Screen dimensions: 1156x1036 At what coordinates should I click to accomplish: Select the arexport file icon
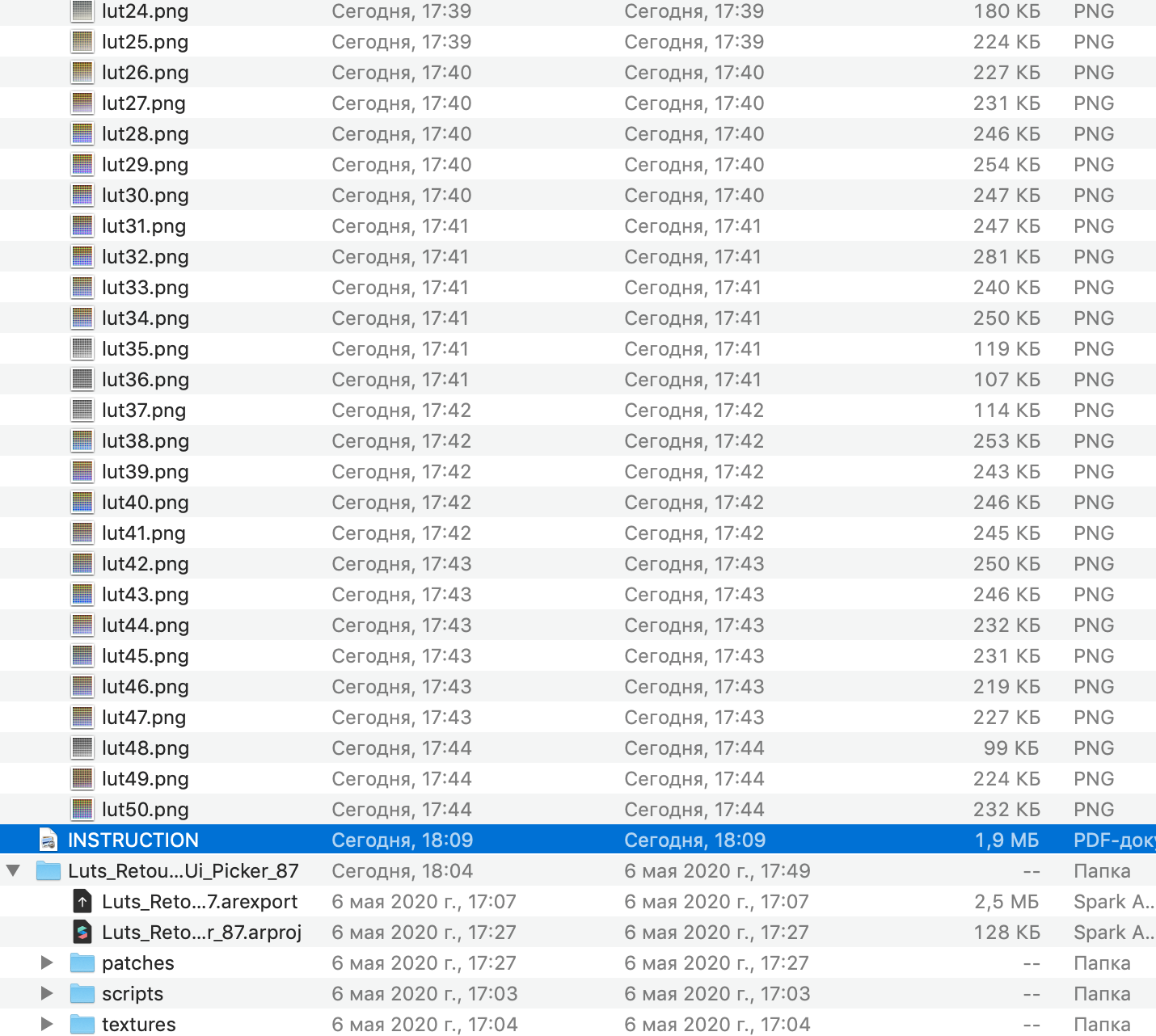(82, 902)
